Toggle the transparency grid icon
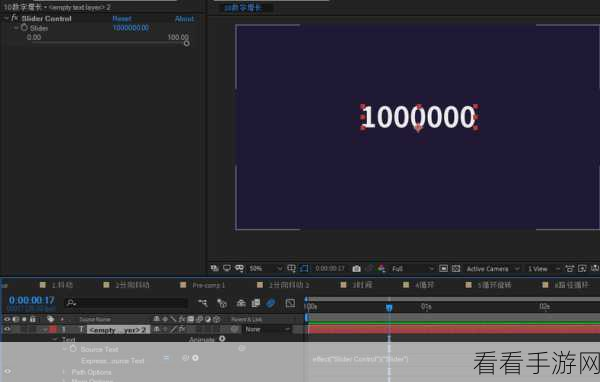The image size is (600, 382). coord(456,269)
